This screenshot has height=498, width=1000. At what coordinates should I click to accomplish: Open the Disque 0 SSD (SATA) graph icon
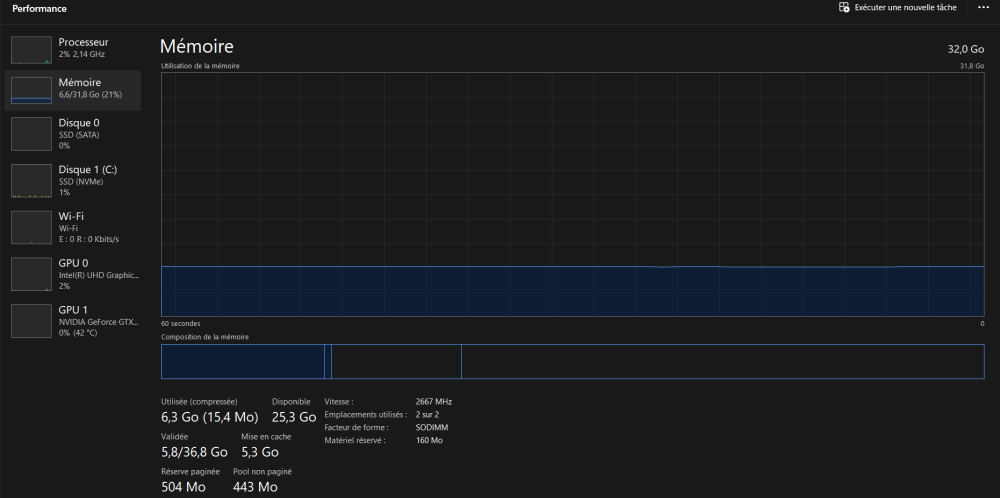point(31,131)
